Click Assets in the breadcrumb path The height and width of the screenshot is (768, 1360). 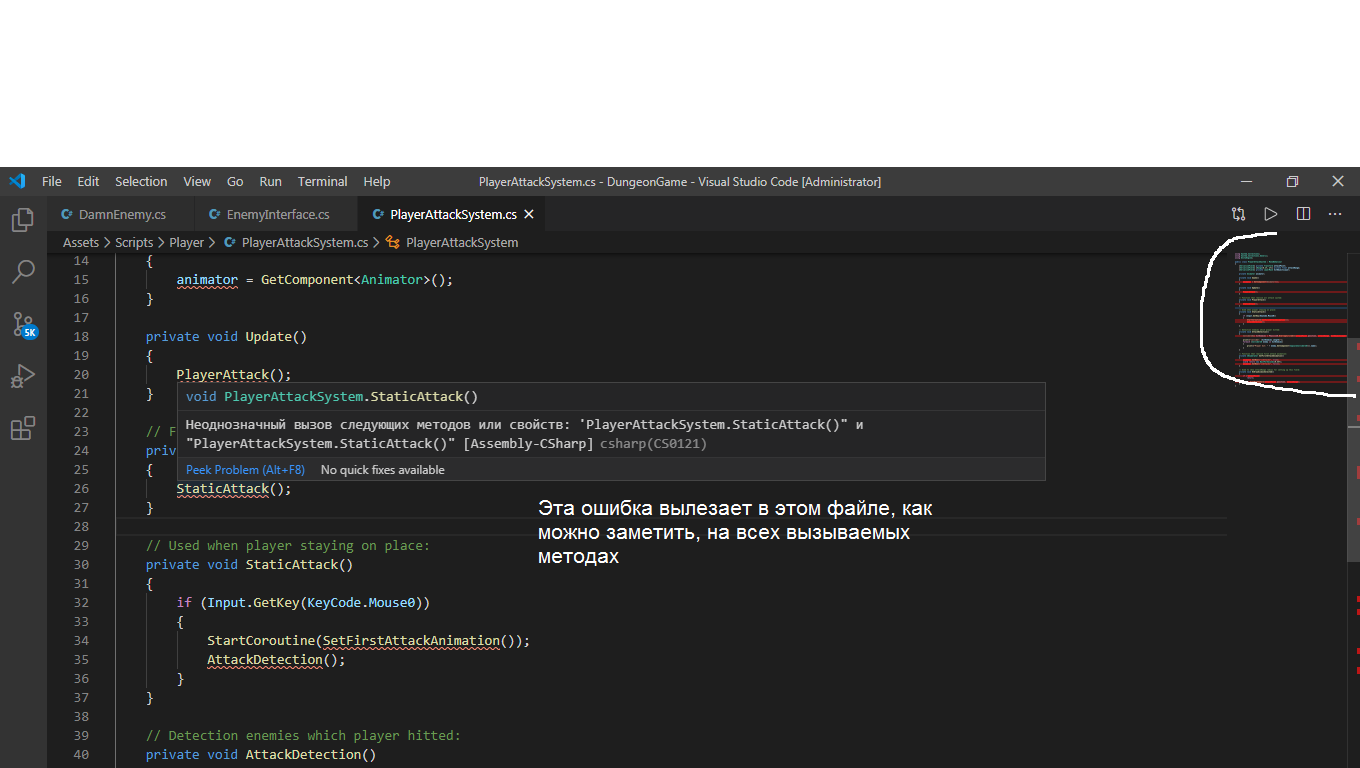tap(81, 243)
